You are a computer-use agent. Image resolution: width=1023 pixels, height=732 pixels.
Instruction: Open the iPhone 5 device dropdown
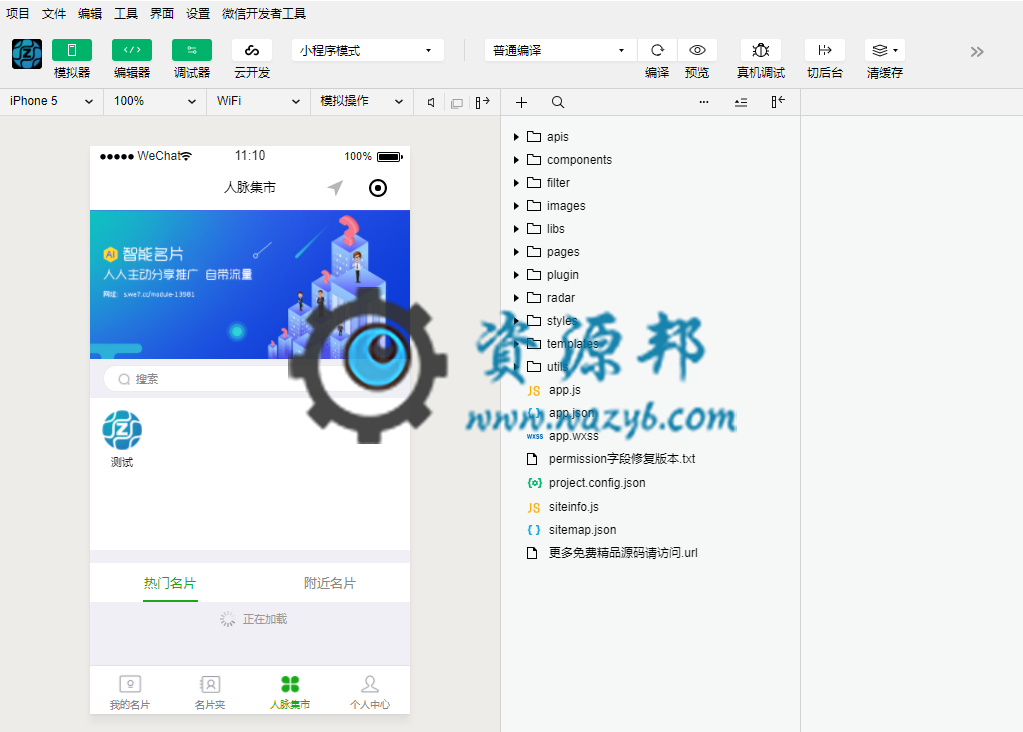click(x=52, y=101)
